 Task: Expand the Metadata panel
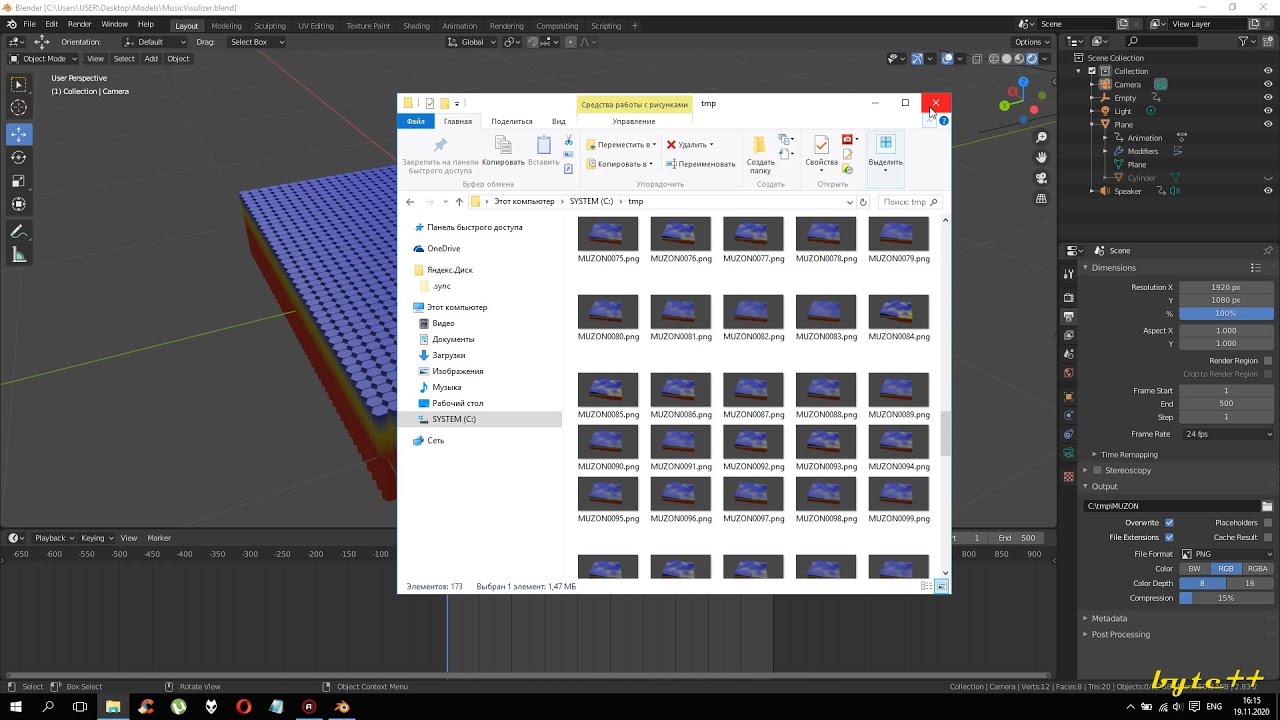click(x=1109, y=618)
